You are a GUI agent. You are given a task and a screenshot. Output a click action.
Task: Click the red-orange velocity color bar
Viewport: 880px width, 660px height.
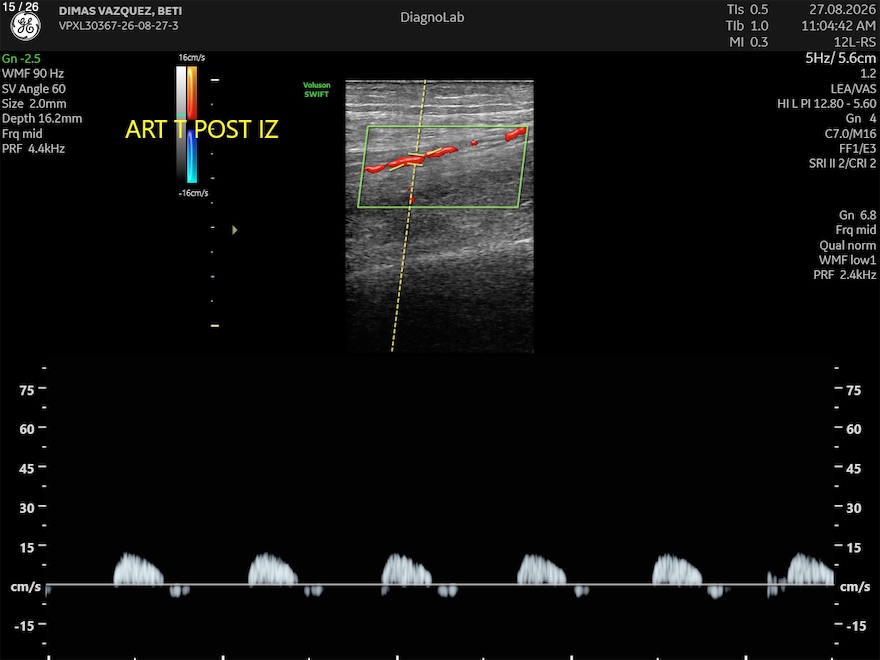pos(192,93)
